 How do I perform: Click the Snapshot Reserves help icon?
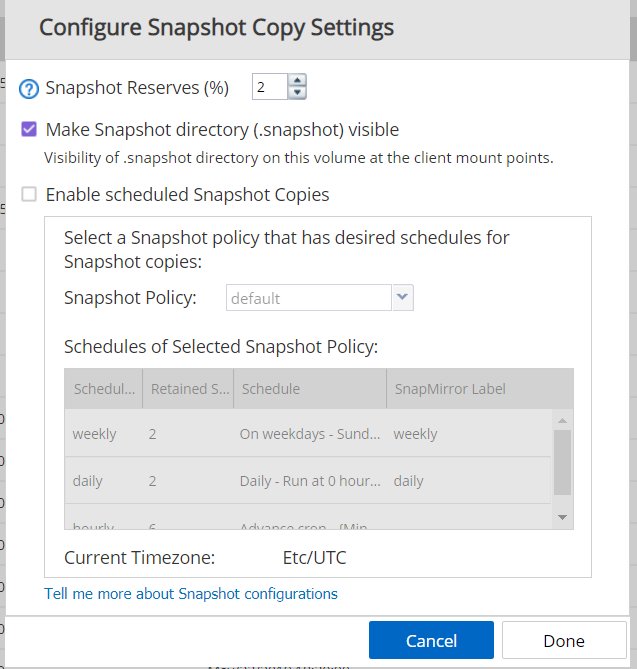pos(28,89)
